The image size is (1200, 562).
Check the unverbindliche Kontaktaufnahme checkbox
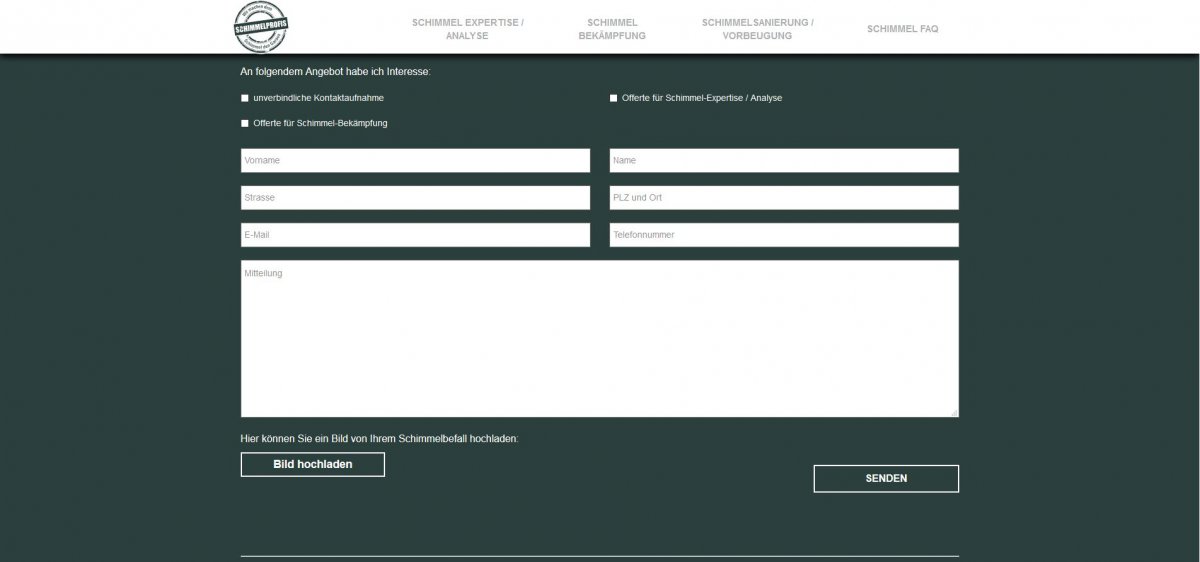(245, 98)
